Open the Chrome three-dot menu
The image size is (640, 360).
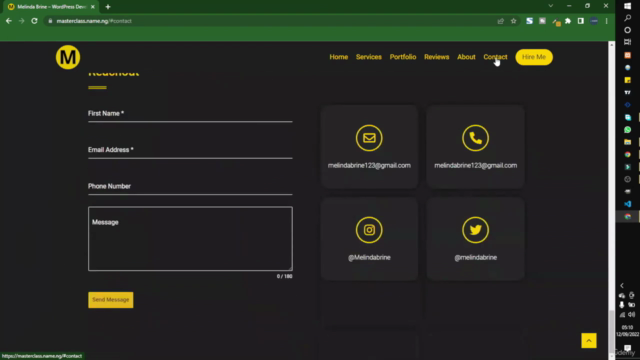[607, 21]
